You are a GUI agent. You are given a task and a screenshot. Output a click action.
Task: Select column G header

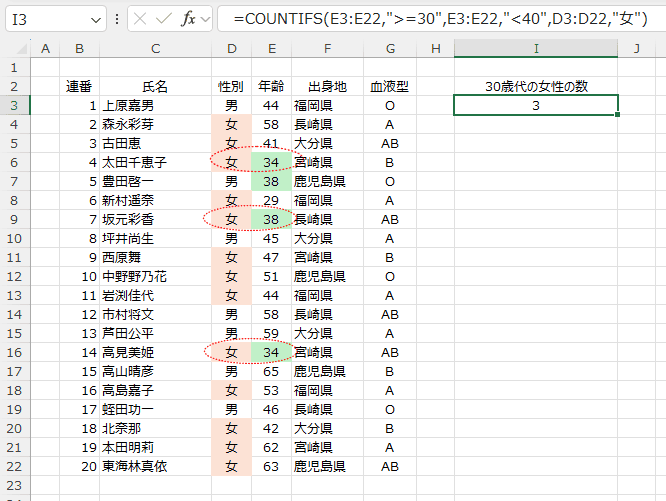(x=390, y=48)
